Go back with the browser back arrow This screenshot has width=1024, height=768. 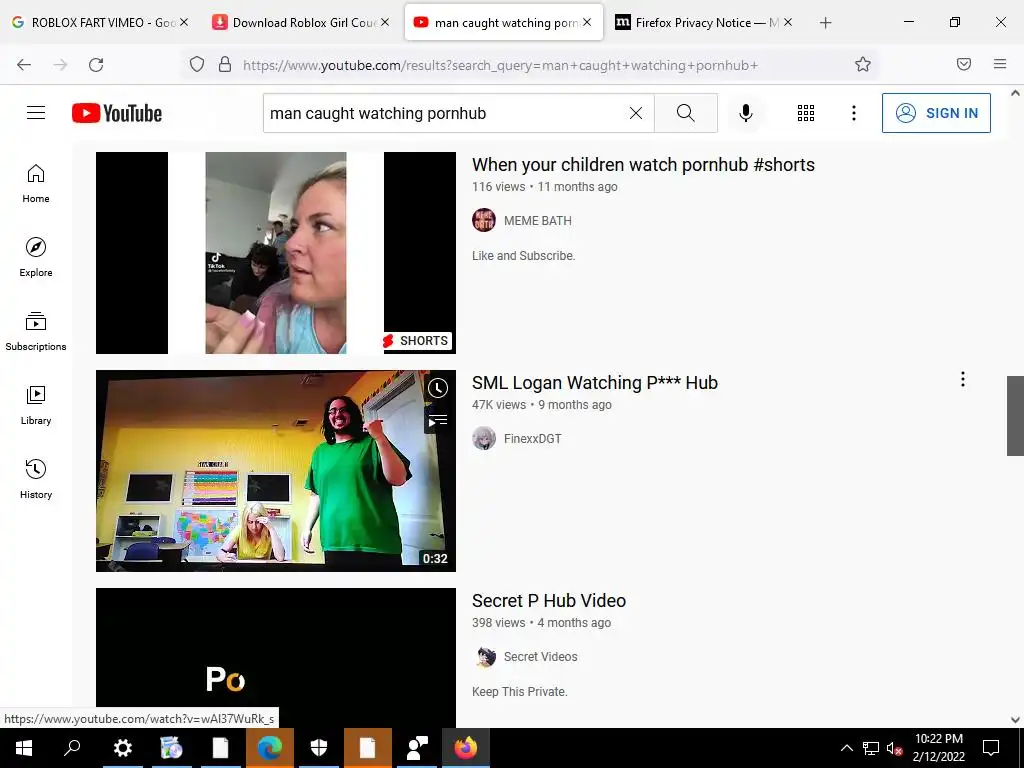[x=24, y=64]
